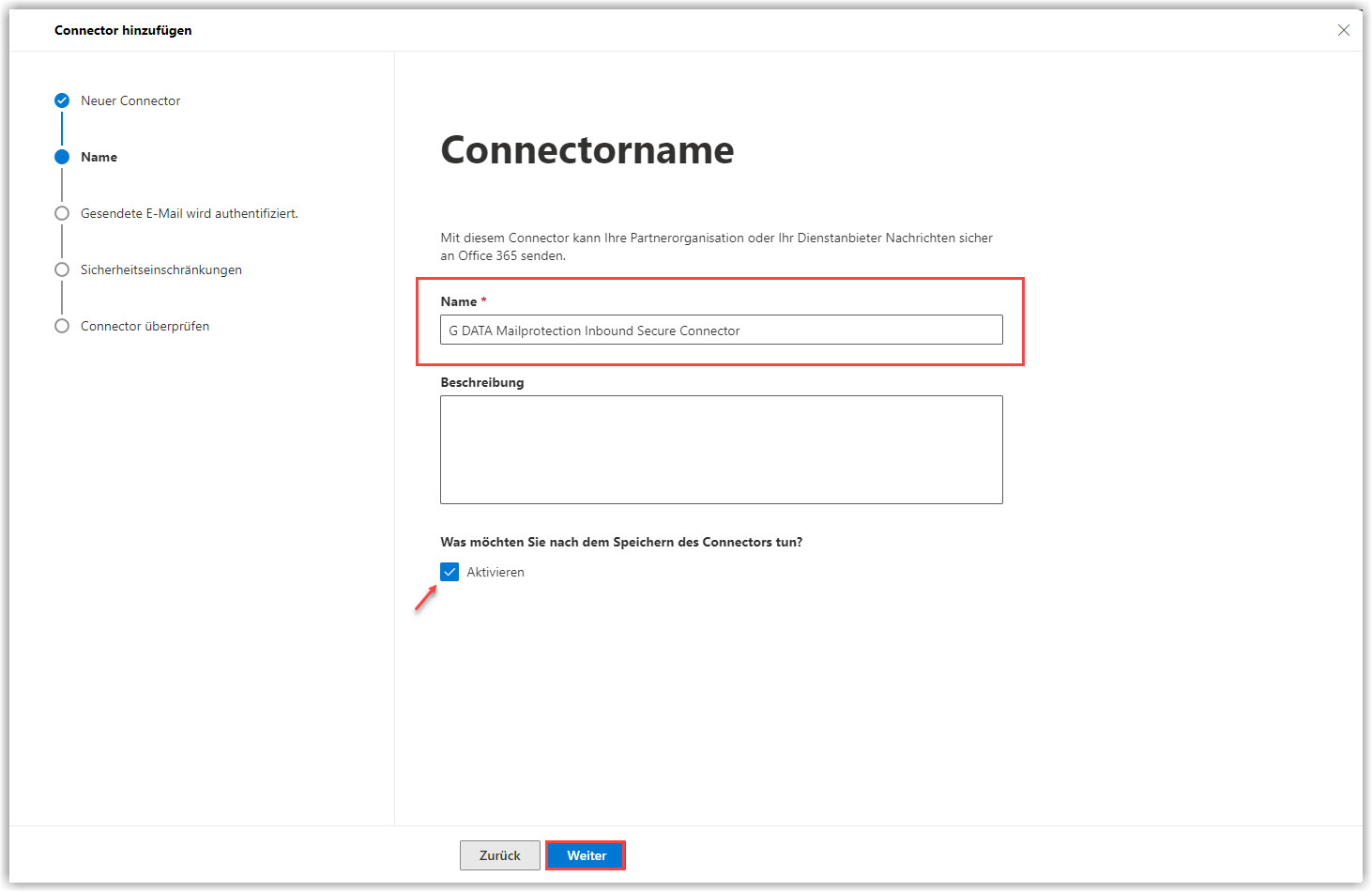Click the Connector überprüfen step circle
Image resolution: width=1372 pixels, height=892 pixels.
pos(62,326)
